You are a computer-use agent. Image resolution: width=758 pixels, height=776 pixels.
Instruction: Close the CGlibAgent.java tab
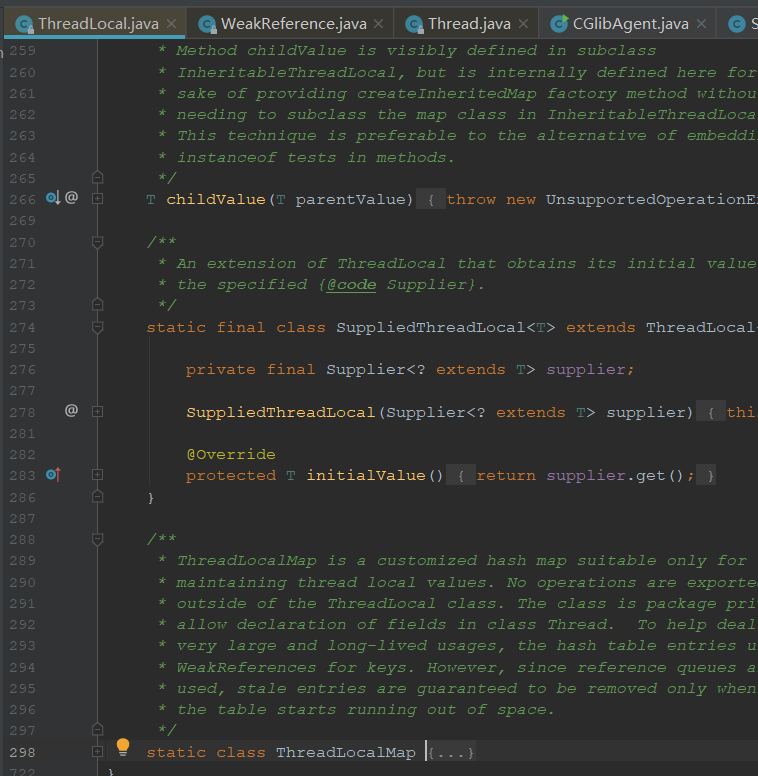point(702,24)
